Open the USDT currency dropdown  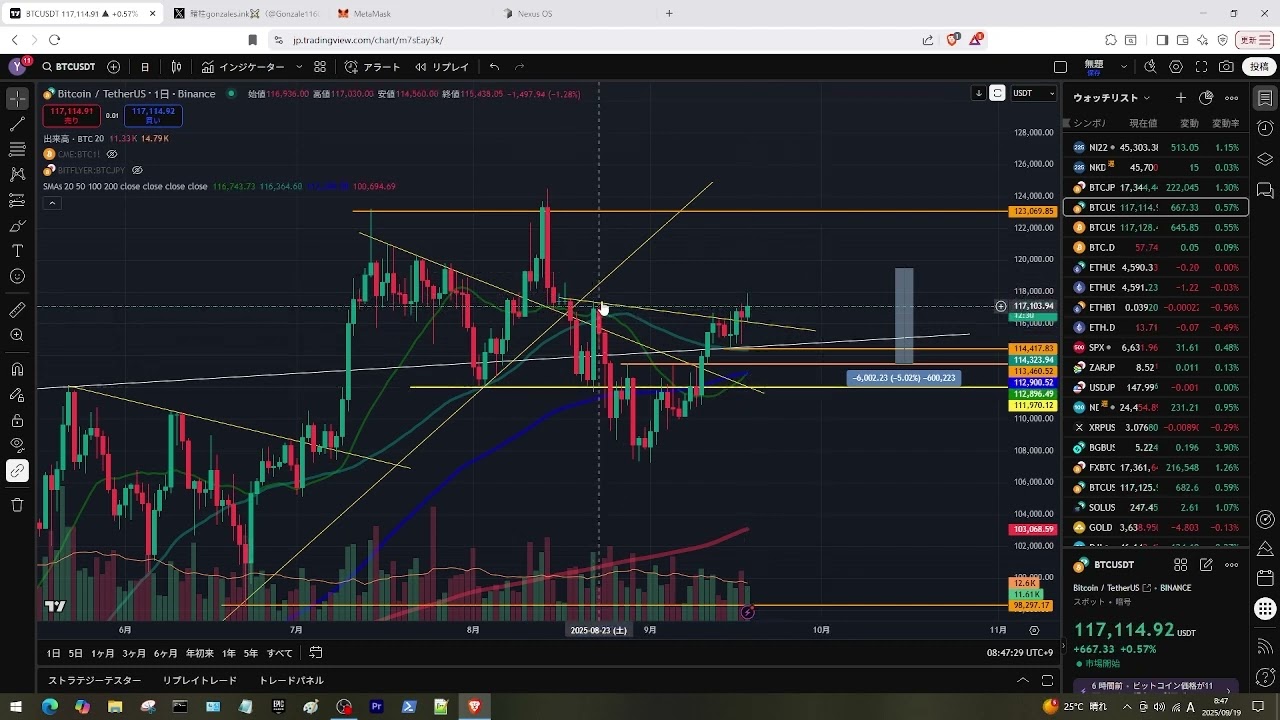click(1033, 93)
